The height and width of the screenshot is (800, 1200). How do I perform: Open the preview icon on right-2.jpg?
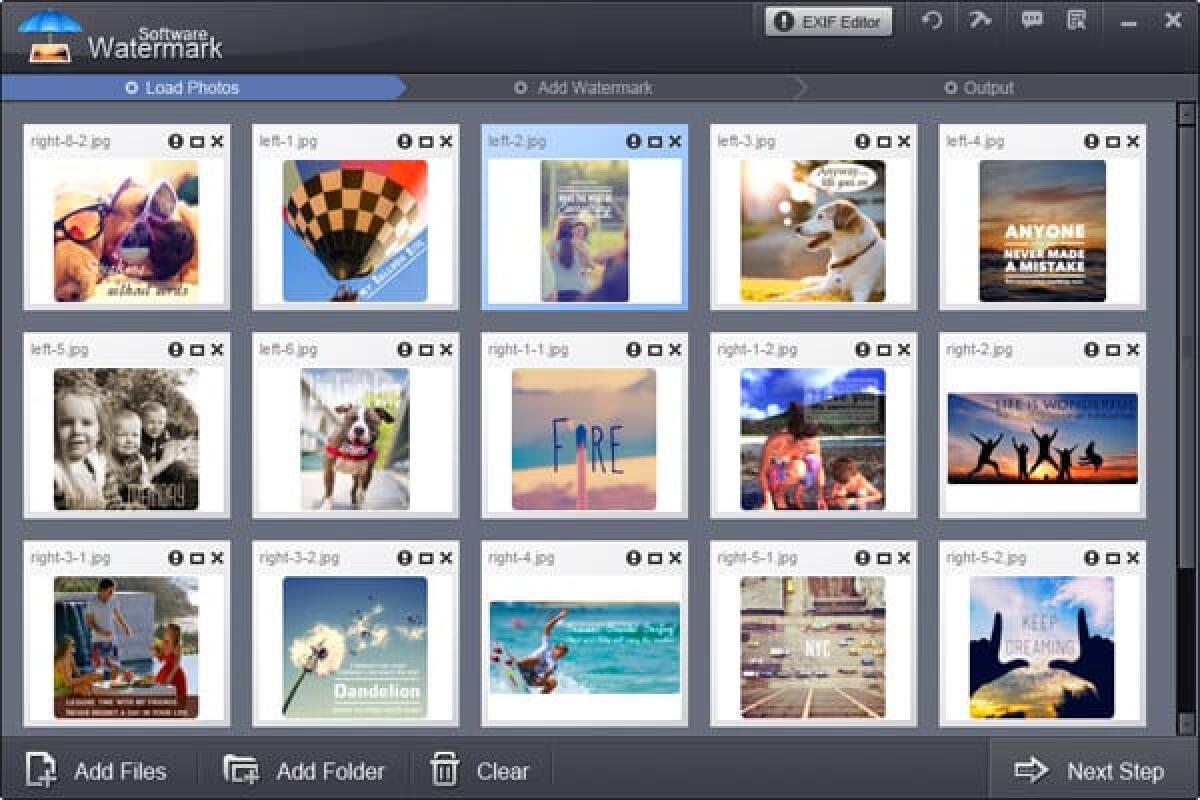click(x=1112, y=349)
